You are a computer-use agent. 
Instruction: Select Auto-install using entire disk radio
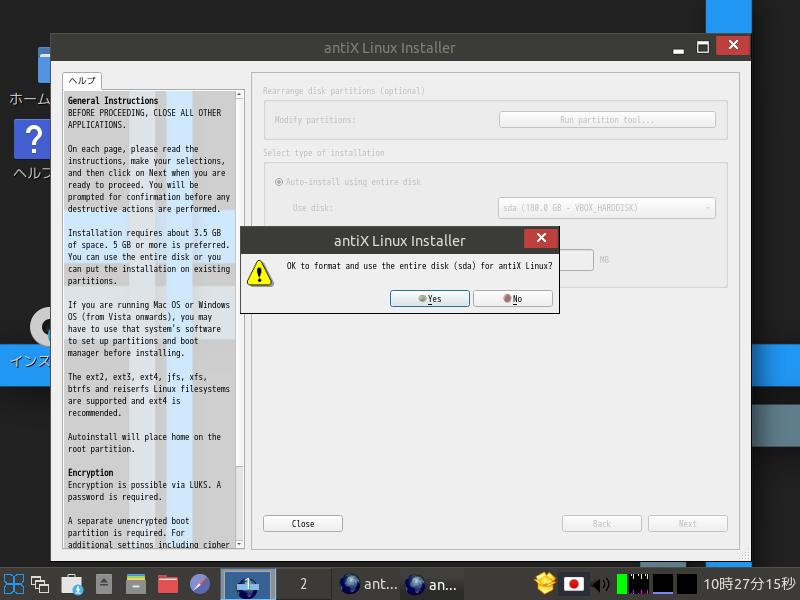[279, 182]
